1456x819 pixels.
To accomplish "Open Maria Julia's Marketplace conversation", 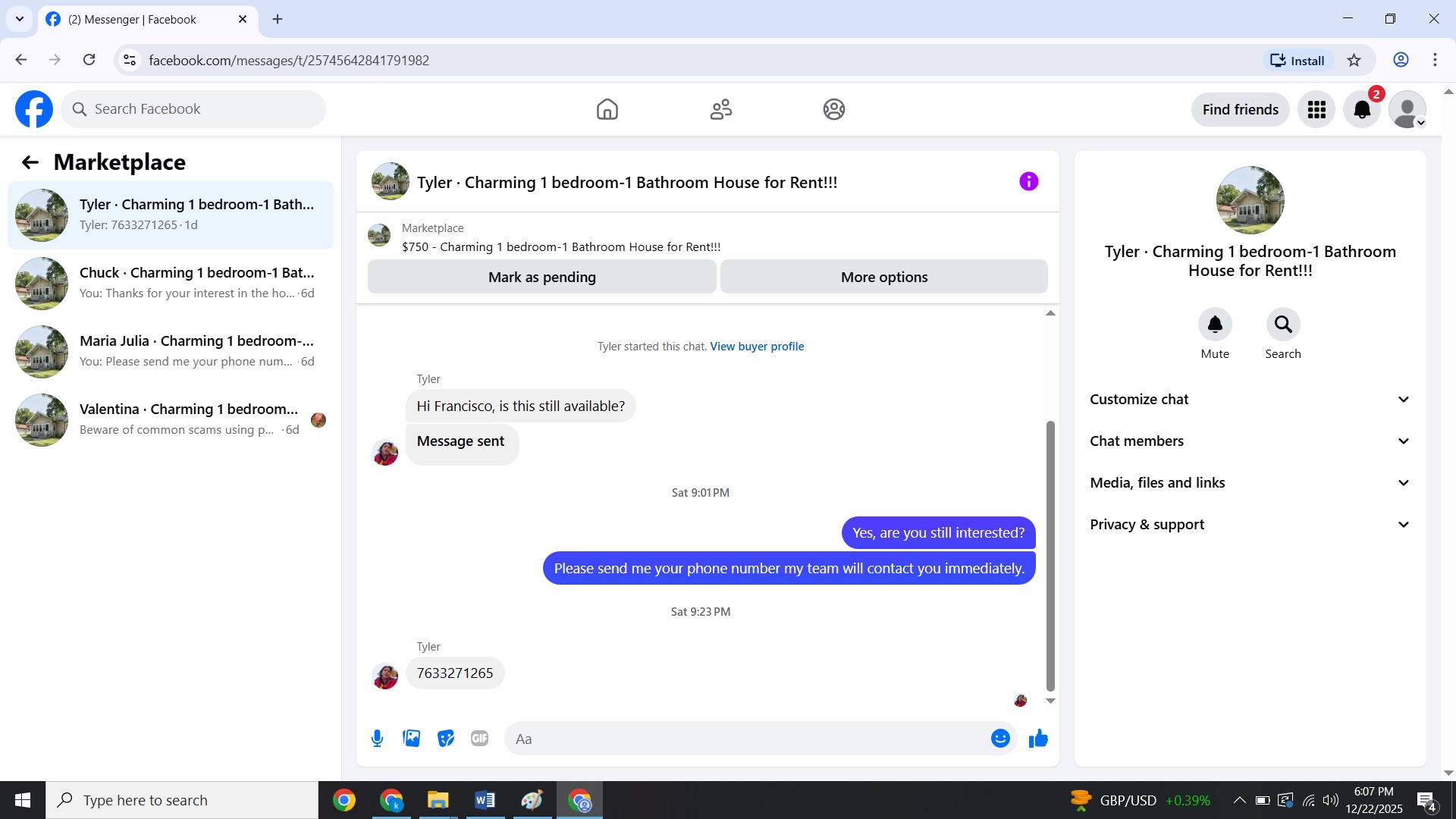I will [x=171, y=351].
